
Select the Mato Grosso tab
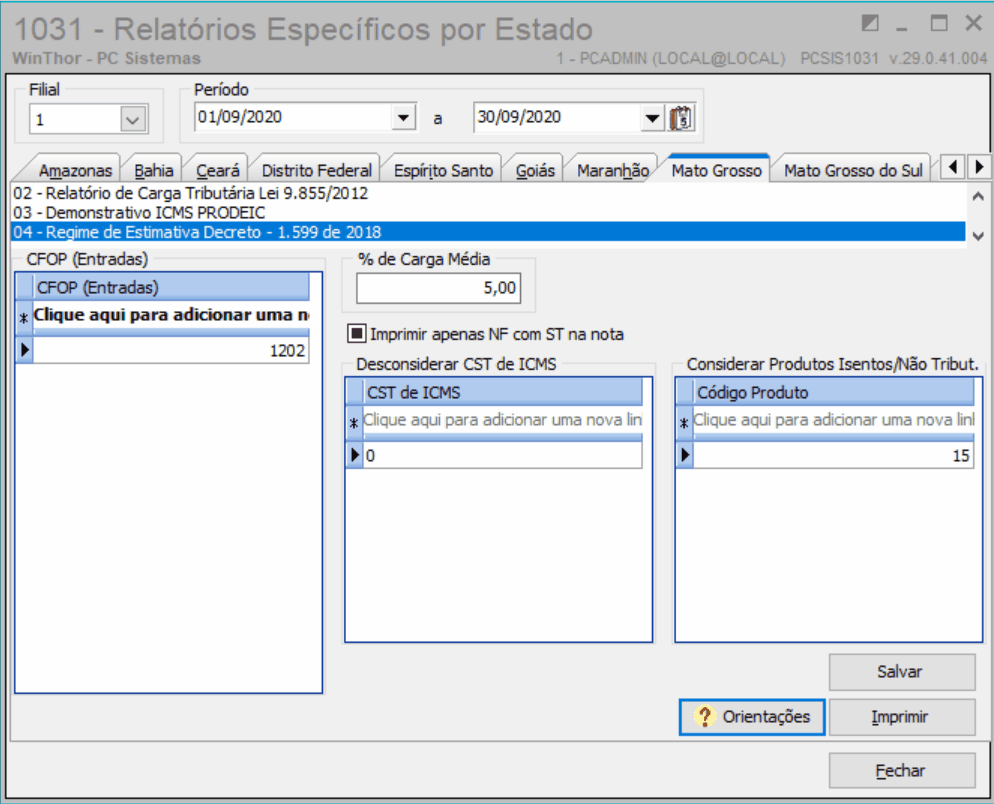[x=716, y=170]
